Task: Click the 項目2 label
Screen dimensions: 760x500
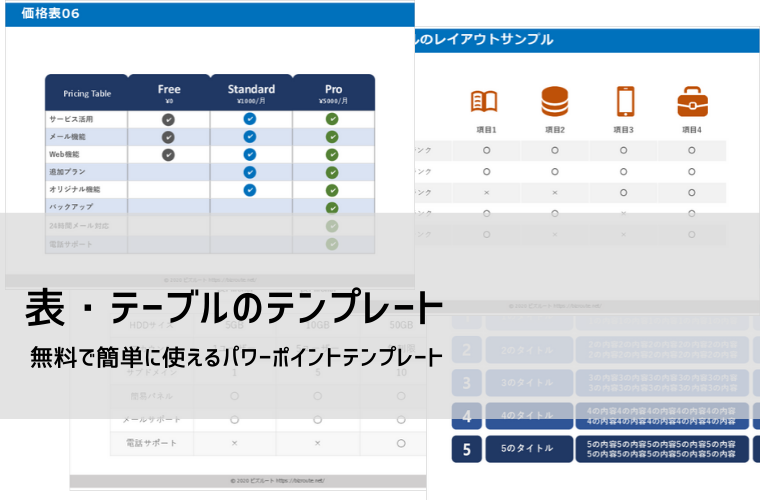Action: coord(555,130)
